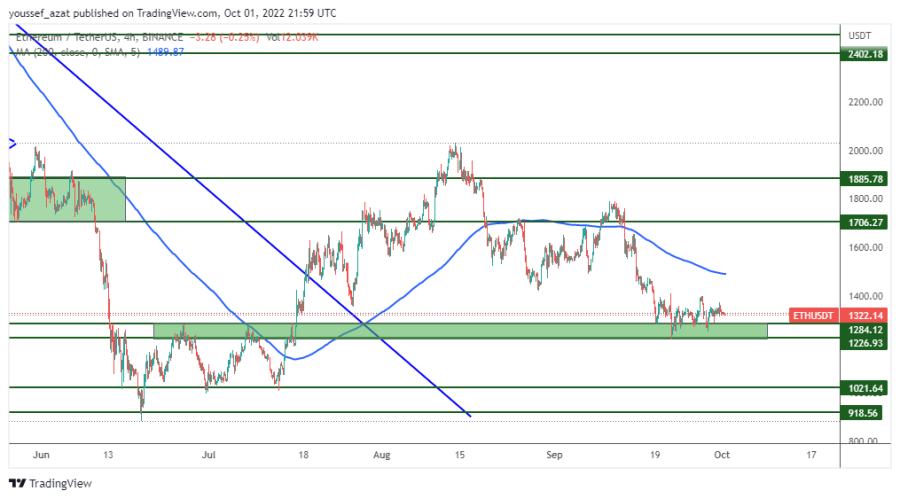The image size is (900, 499).
Task: Click the 1322.14 current price label
Action: (x=864, y=315)
